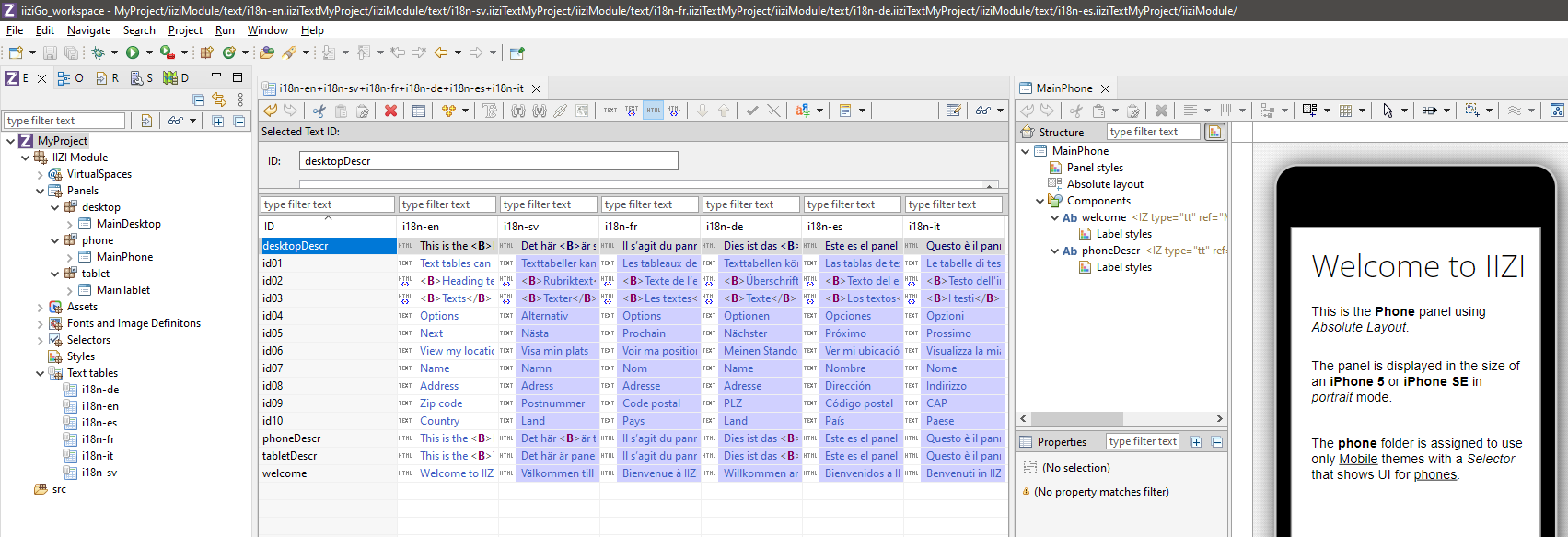Screen dimensions: 1568x537
Task: Toggle the highlighted HTML format button
Action: (x=653, y=111)
